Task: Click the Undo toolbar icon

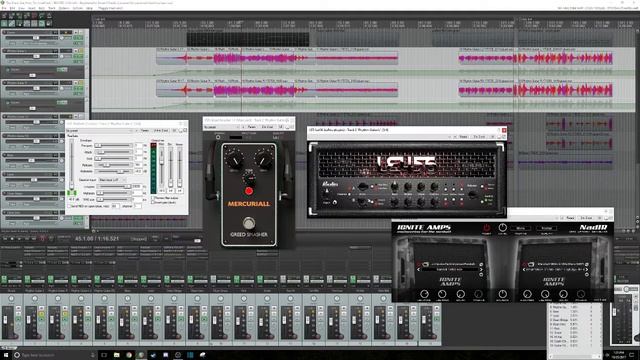Action: (34, 16)
